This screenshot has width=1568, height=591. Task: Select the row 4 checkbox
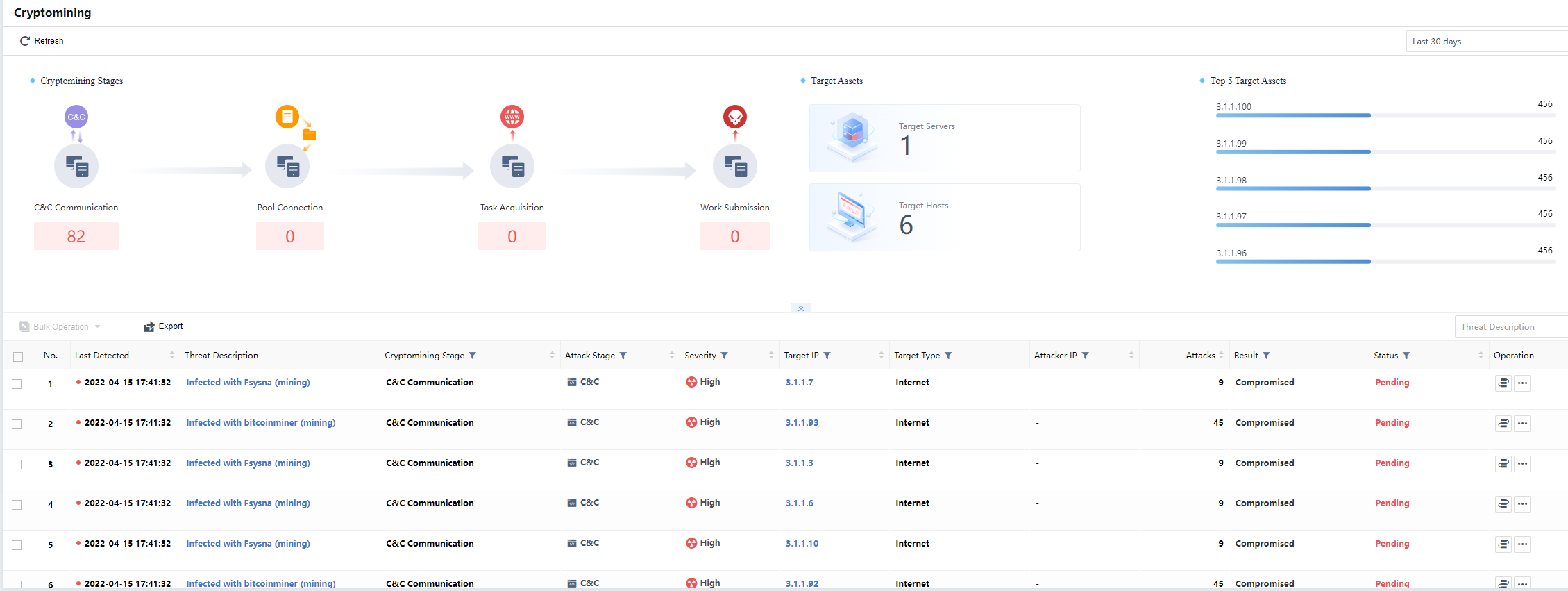click(17, 504)
